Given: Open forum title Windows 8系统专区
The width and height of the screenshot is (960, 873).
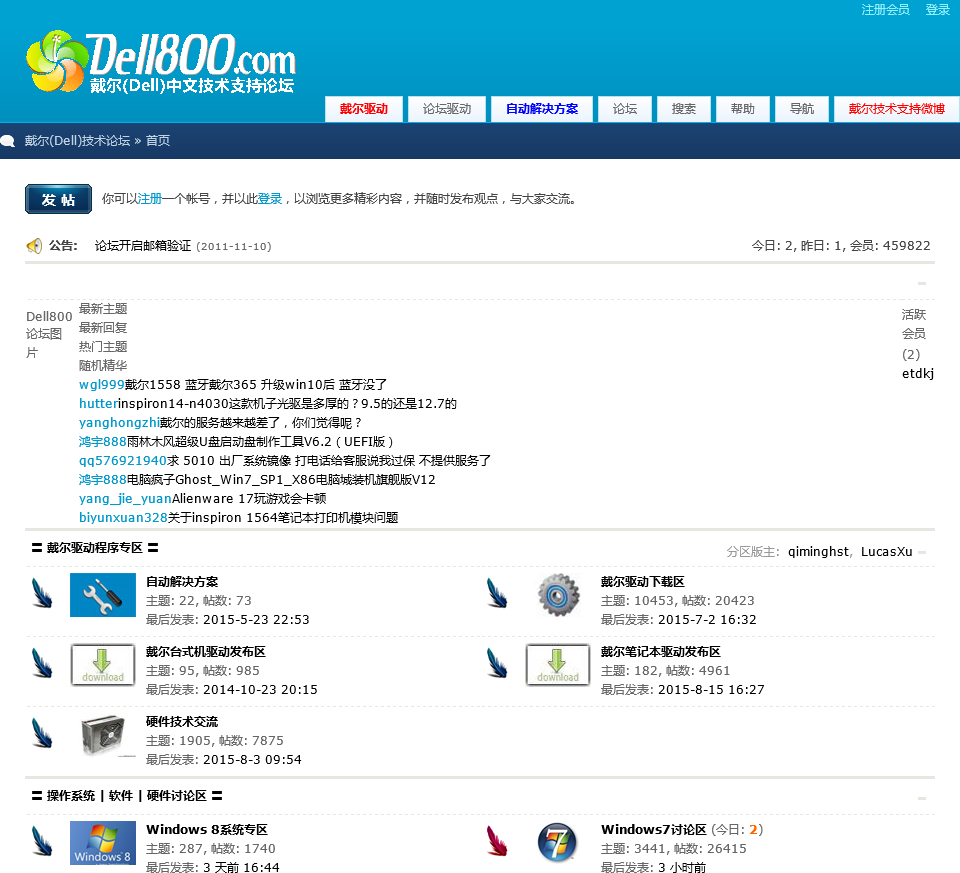Looking at the screenshot, I should pos(207,830).
